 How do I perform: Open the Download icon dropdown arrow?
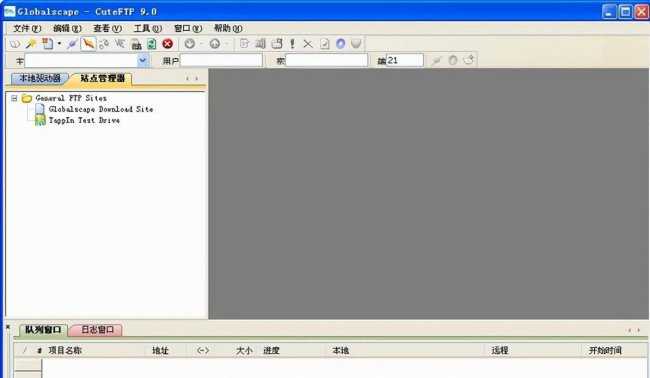click(201, 44)
